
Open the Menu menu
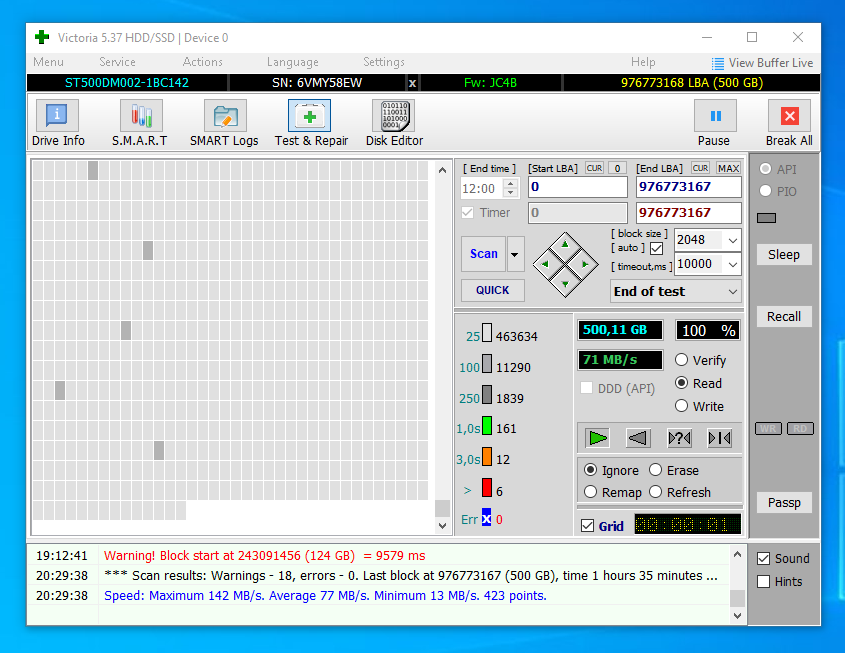point(48,62)
